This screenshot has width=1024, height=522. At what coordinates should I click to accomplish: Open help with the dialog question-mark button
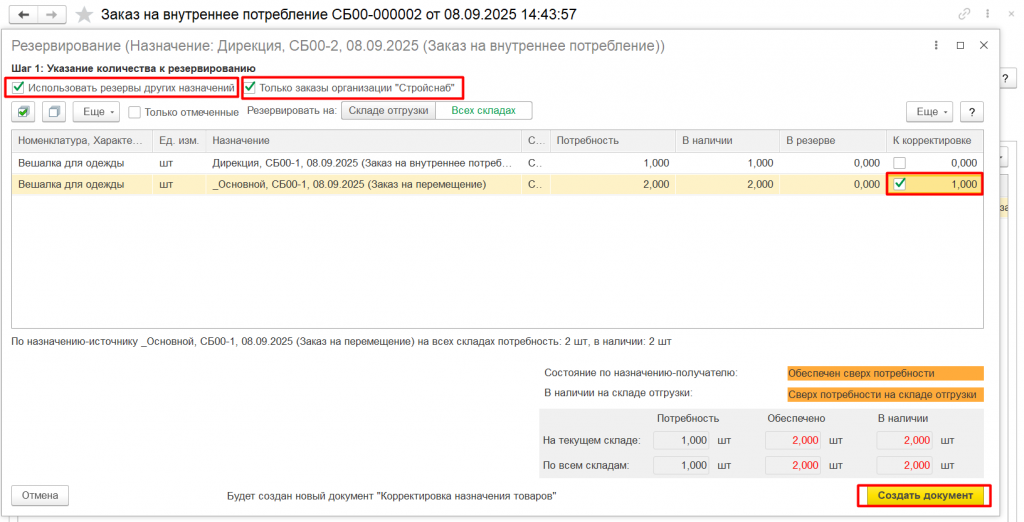tap(972, 112)
